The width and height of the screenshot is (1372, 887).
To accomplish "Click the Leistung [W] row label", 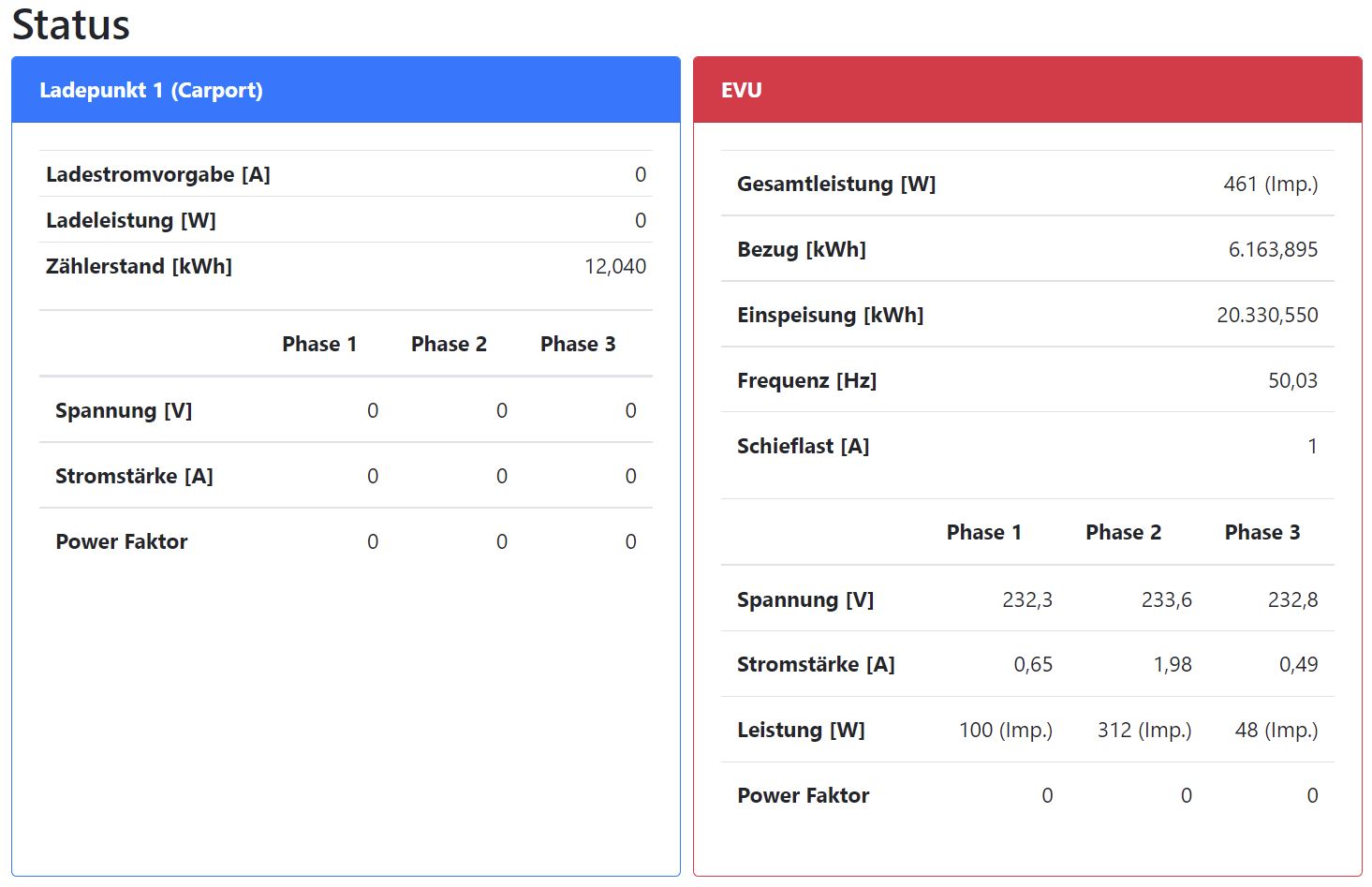I will 801,730.
